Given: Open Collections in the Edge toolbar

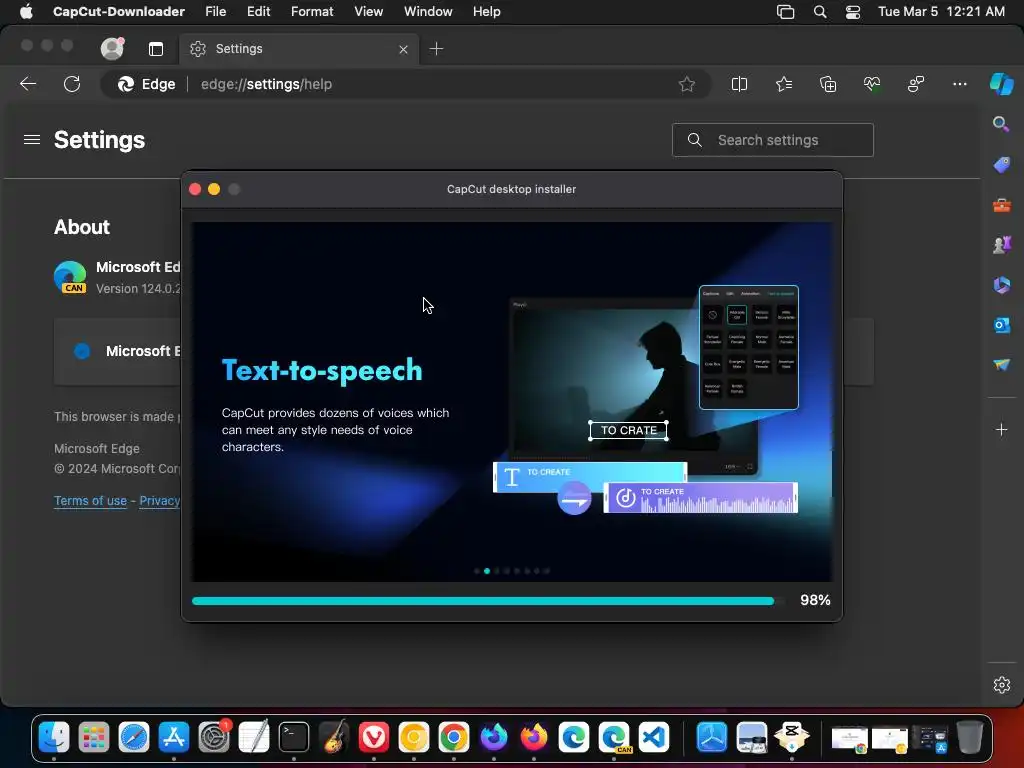Looking at the screenshot, I should (x=827, y=84).
